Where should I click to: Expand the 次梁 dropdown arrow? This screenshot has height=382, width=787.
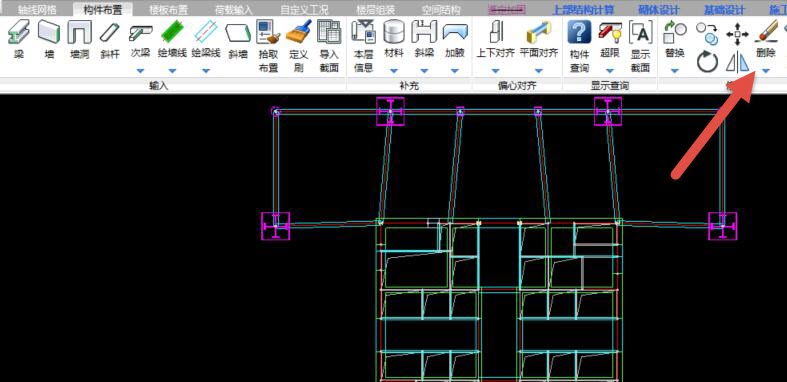141,71
